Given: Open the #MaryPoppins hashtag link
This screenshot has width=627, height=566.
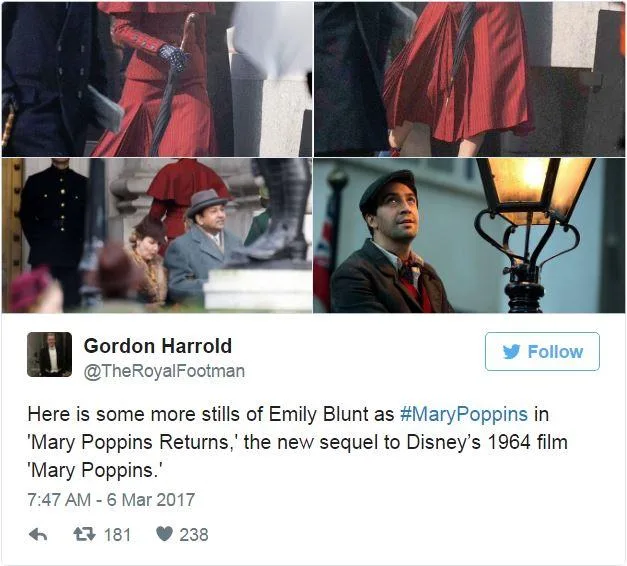Looking at the screenshot, I should point(464,414).
